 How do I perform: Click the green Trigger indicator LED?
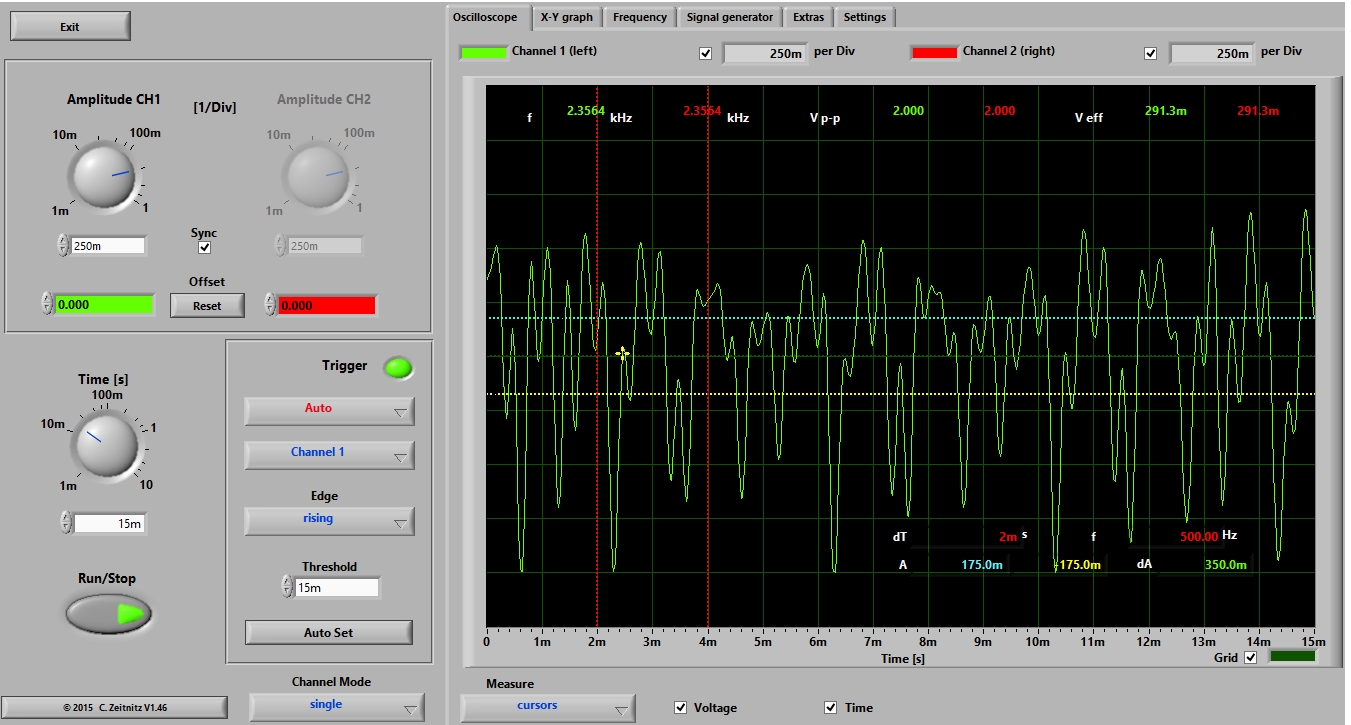399,368
